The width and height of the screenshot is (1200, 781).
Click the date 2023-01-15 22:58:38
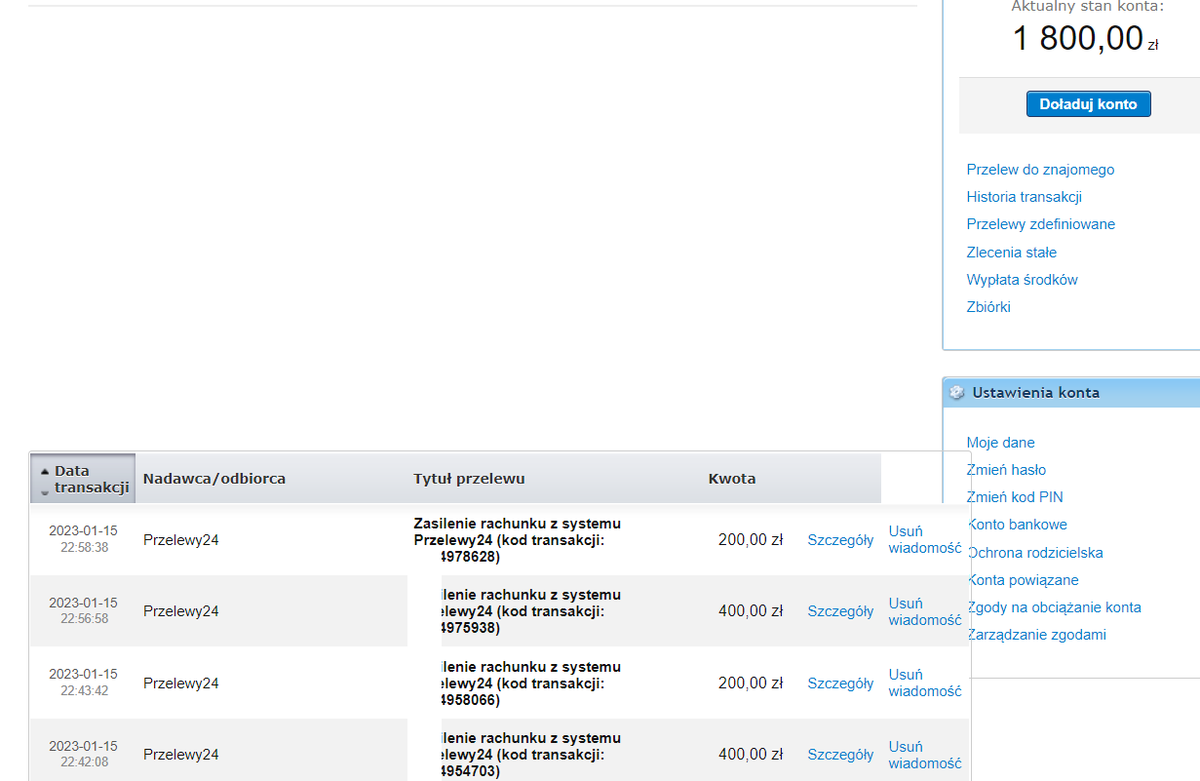click(x=83, y=539)
